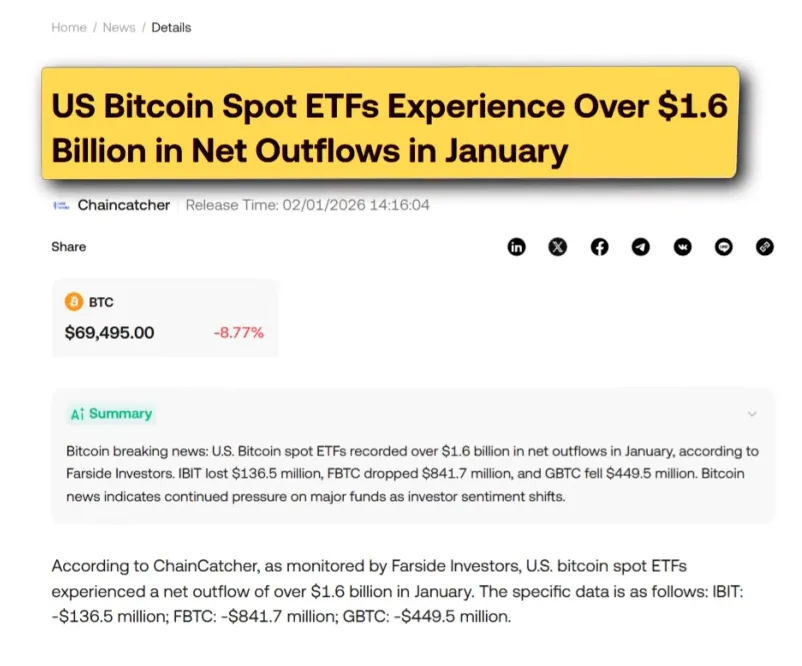Image resolution: width=802 pixels, height=666 pixels.
Task: Share the article on VK
Action: tap(682, 247)
